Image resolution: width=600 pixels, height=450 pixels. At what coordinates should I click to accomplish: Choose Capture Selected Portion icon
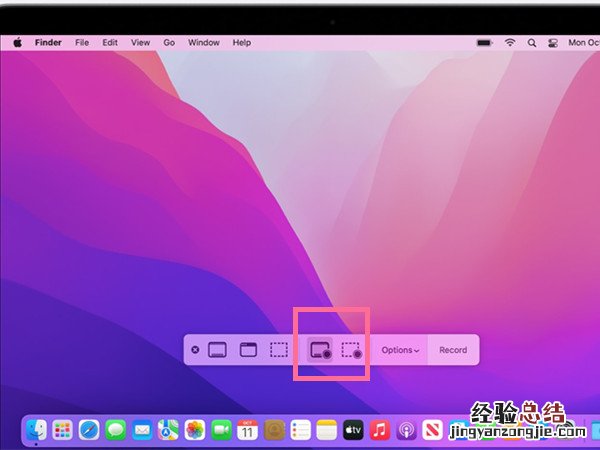click(x=279, y=350)
